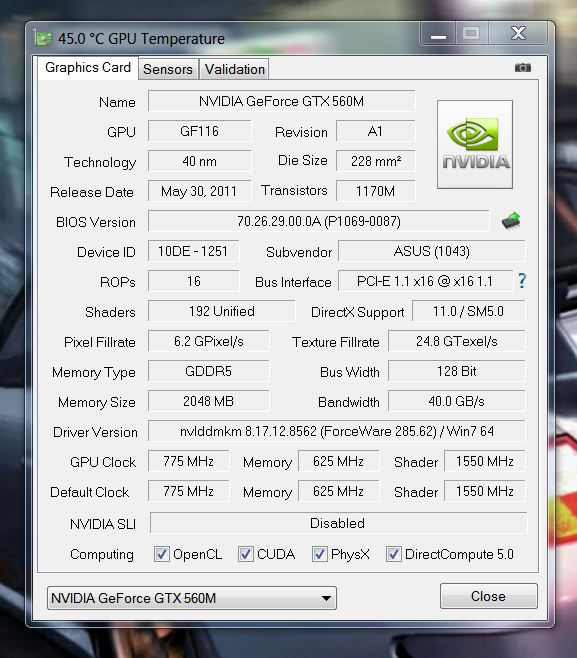Switch to the Sensors tab
577x658 pixels.
168,69
